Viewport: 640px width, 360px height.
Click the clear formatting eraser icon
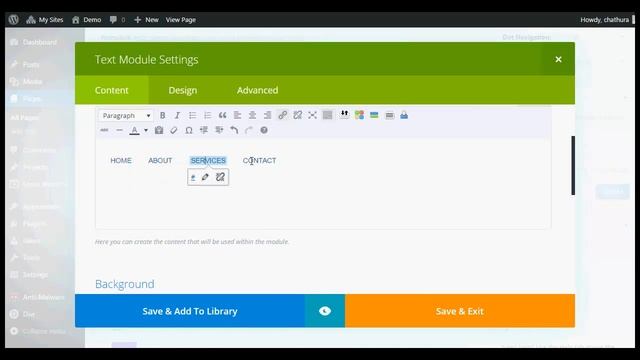point(174,130)
